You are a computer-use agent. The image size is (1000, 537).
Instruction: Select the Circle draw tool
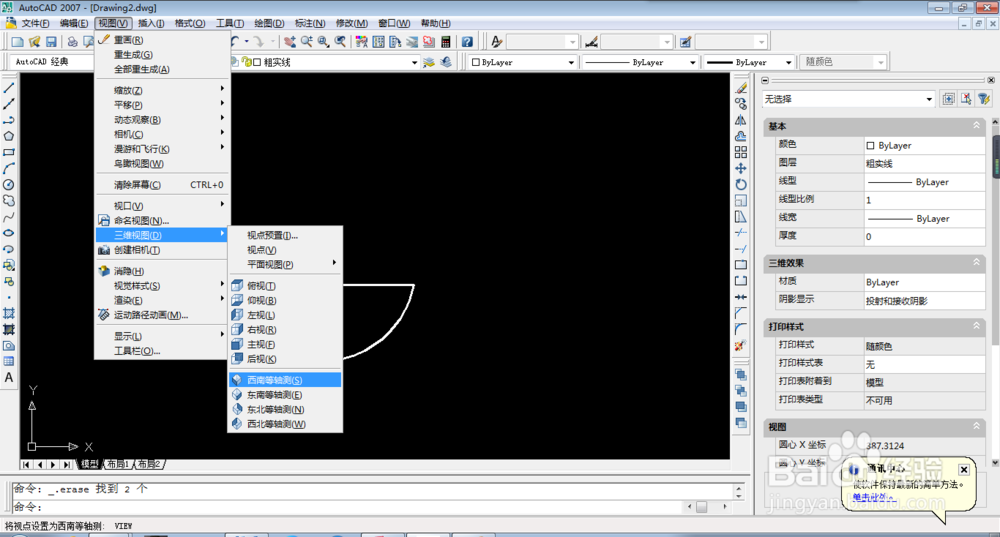tap(9, 184)
